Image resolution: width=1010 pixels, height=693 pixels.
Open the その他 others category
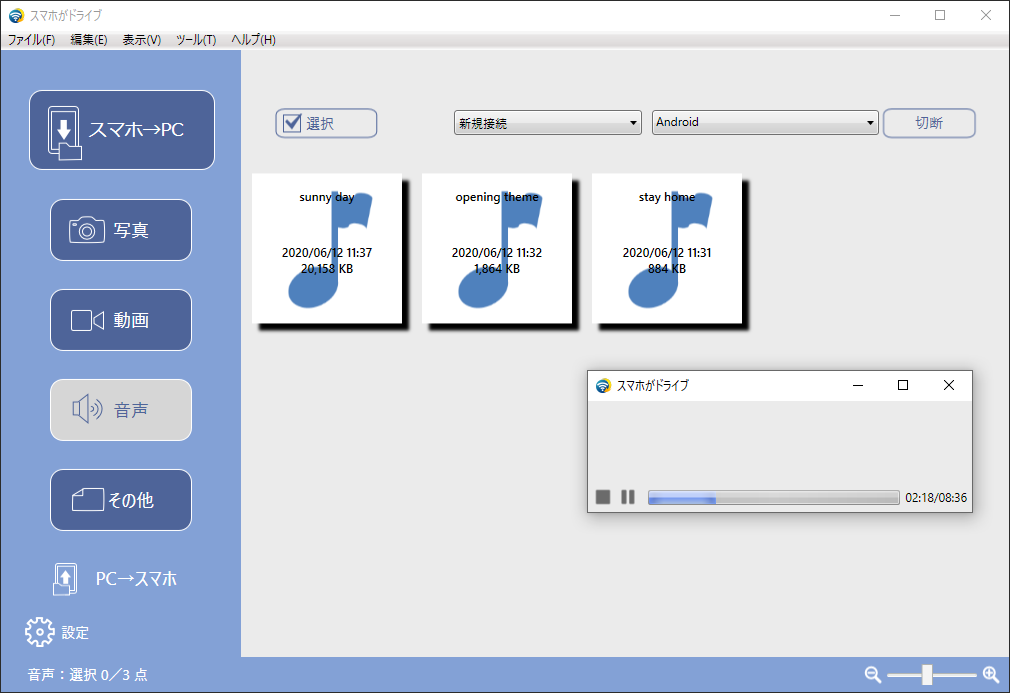121,500
